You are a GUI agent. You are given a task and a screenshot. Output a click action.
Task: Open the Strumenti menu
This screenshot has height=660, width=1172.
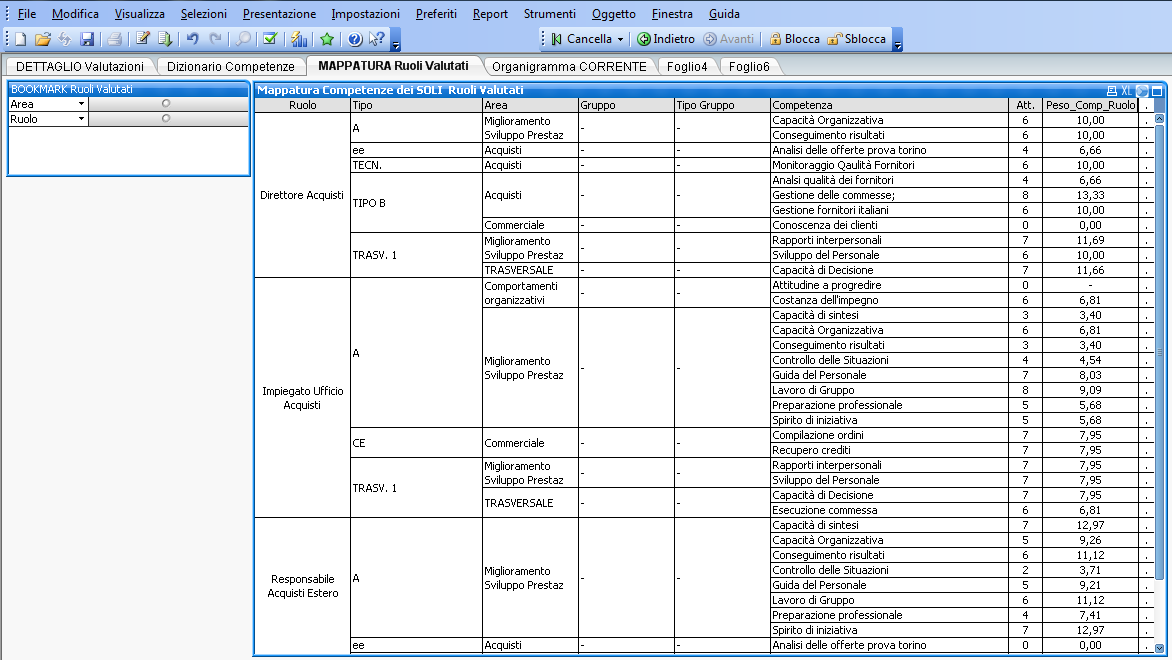(550, 13)
